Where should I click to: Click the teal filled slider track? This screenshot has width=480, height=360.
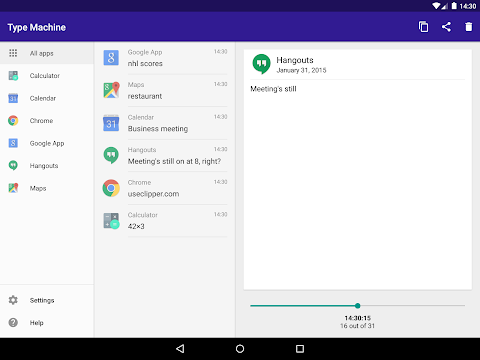coord(302,305)
